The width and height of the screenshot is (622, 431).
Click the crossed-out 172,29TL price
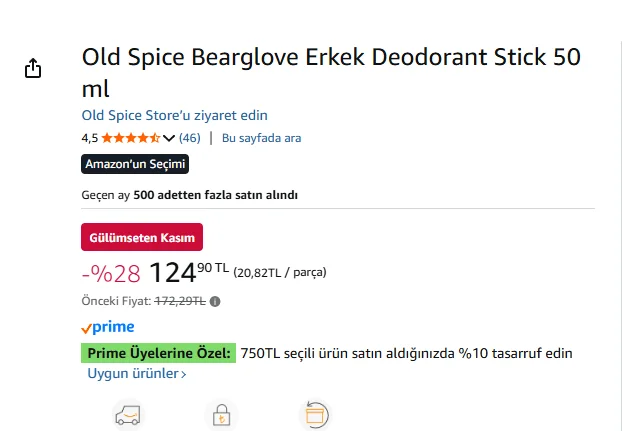[x=179, y=301]
